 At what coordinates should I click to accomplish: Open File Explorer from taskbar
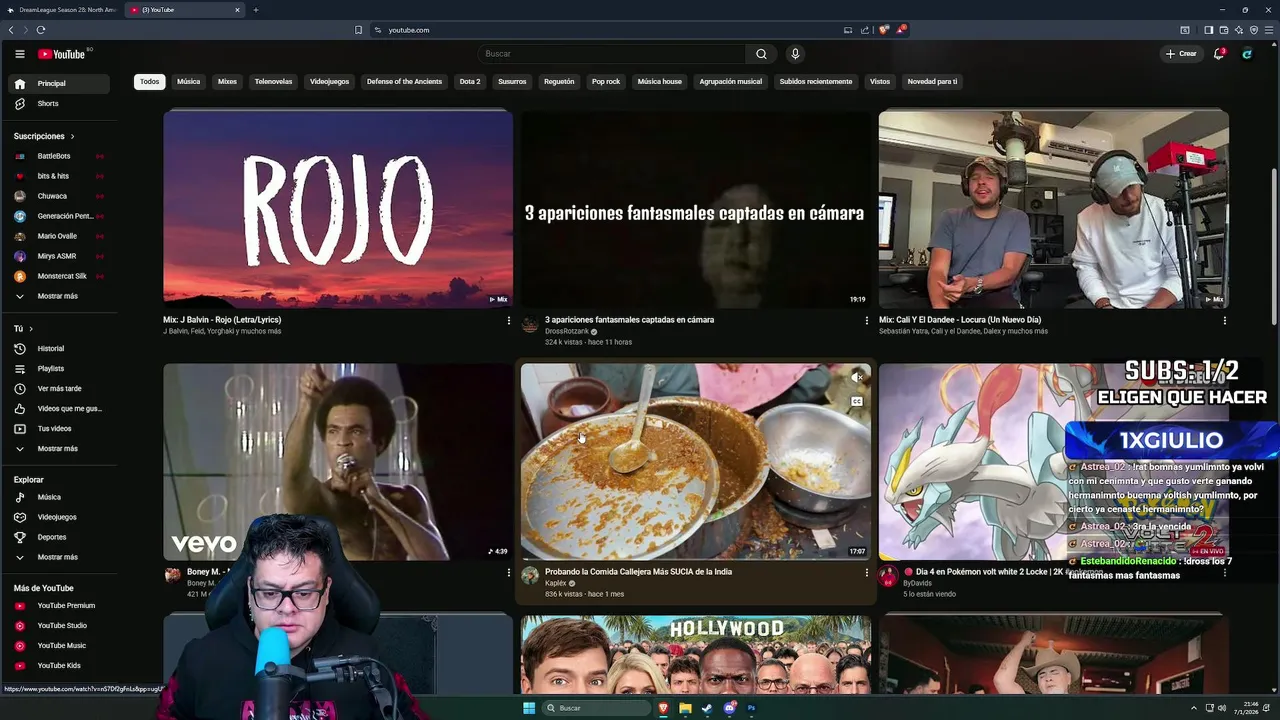tap(685, 708)
